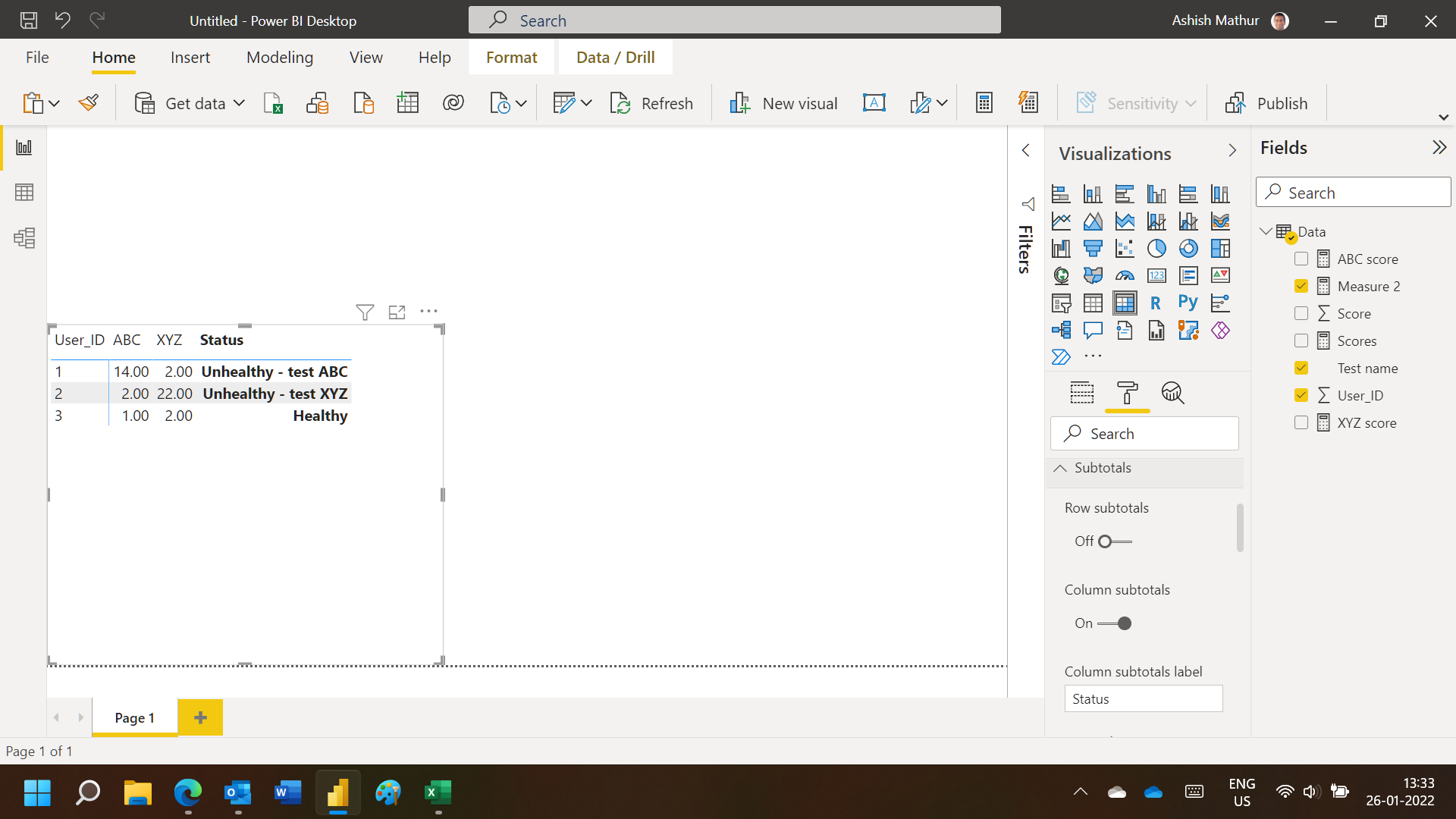Open More options ellipsis on the visual
The image size is (1456, 819).
pos(429,311)
